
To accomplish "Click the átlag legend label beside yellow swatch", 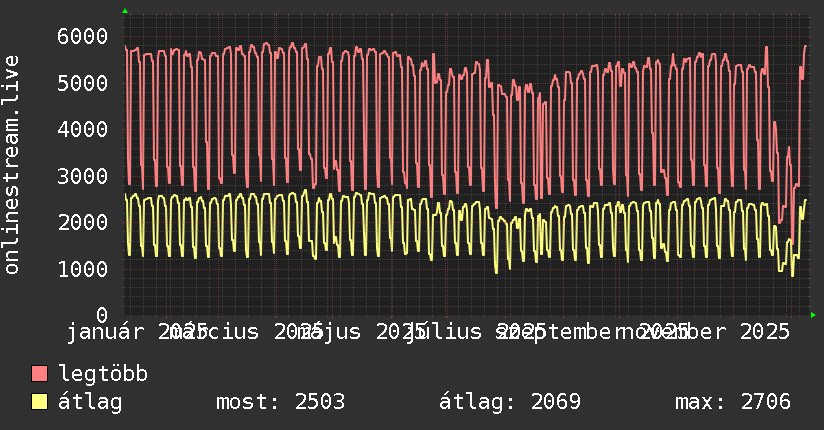I will click(90, 402).
